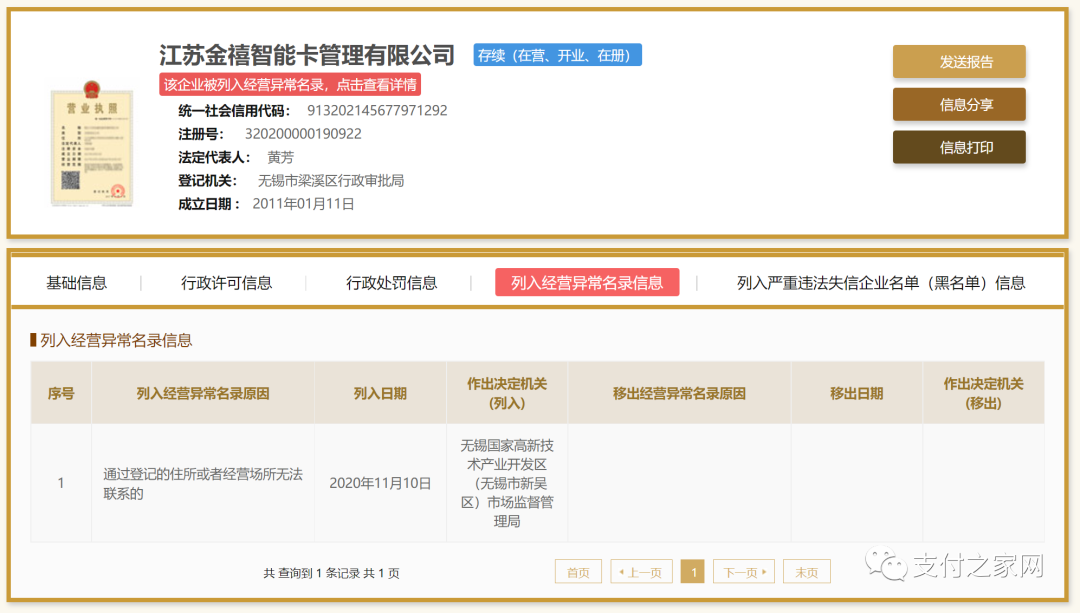This screenshot has width=1080, height=613.
Task: Select registration number 320200000190922
Action: [303, 134]
